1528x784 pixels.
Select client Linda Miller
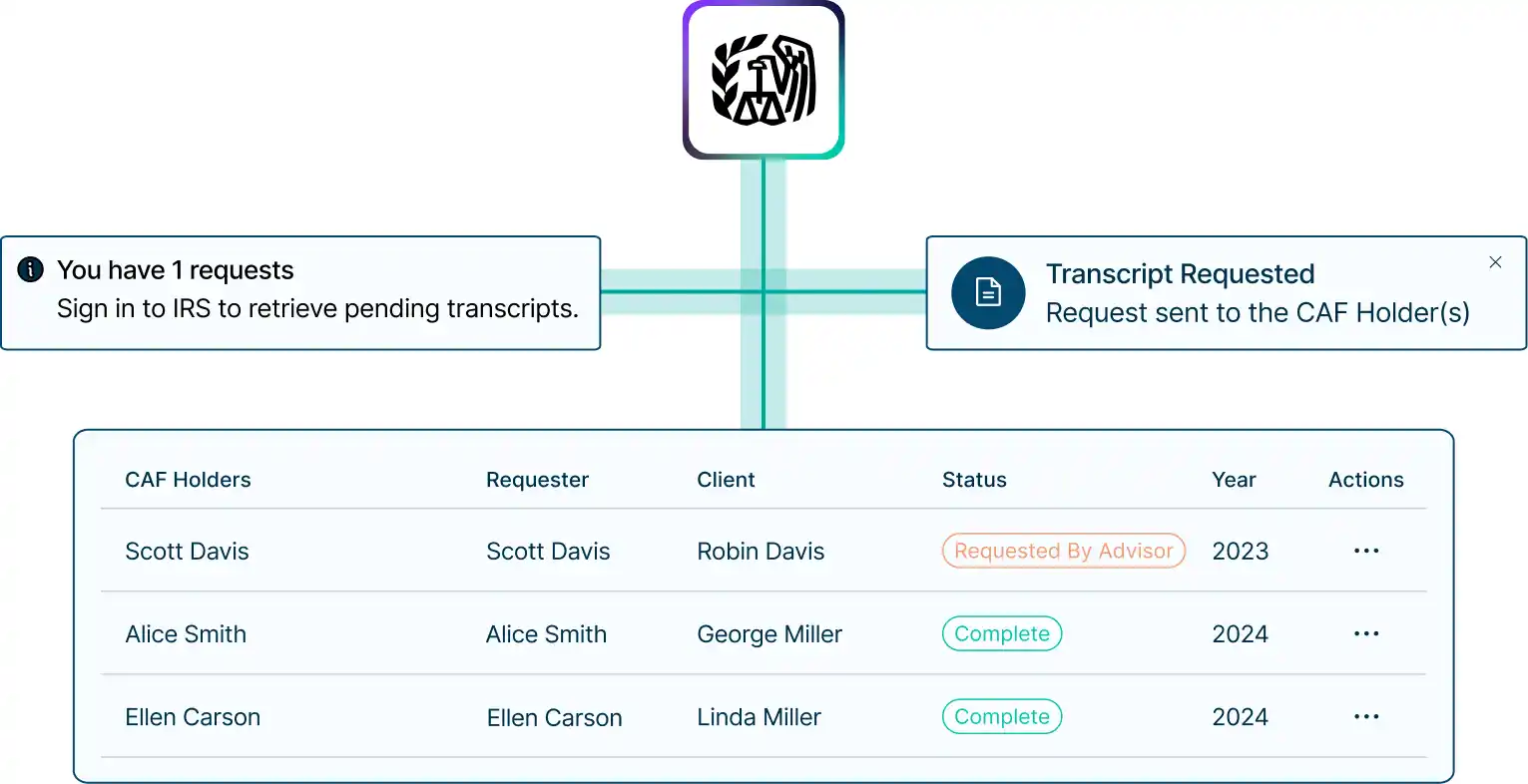point(759,716)
